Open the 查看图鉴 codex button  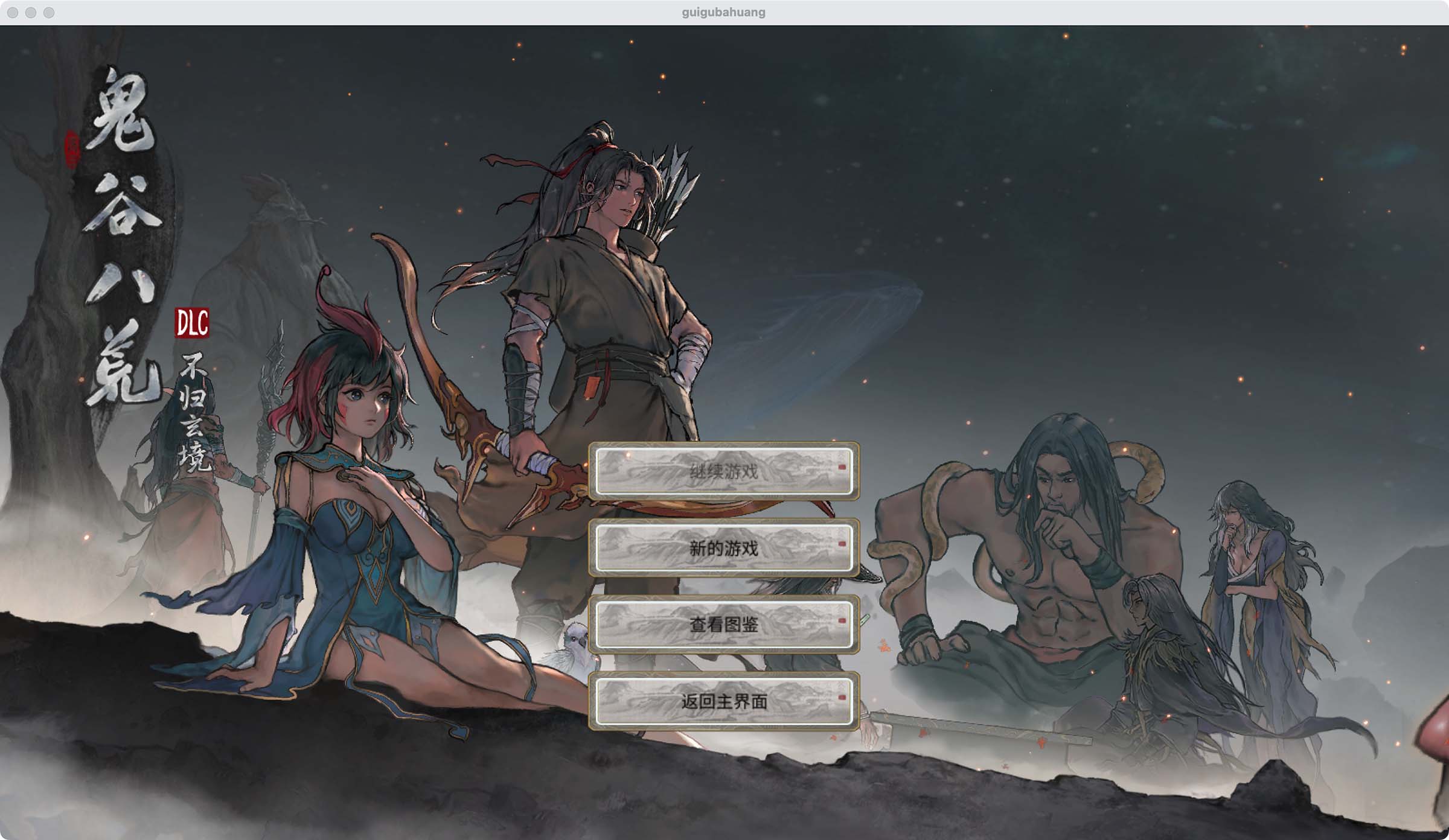(x=724, y=625)
